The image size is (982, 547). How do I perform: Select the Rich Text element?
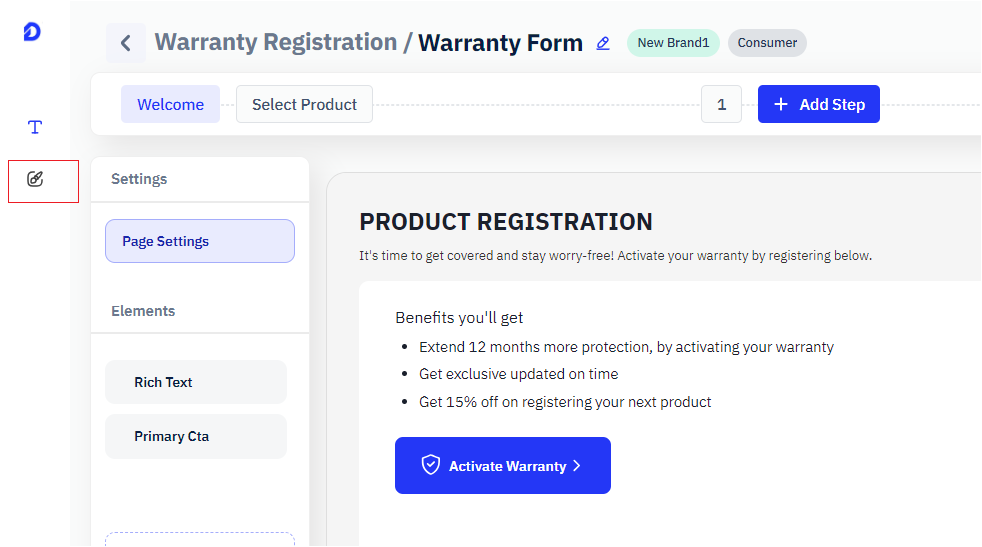pos(196,382)
